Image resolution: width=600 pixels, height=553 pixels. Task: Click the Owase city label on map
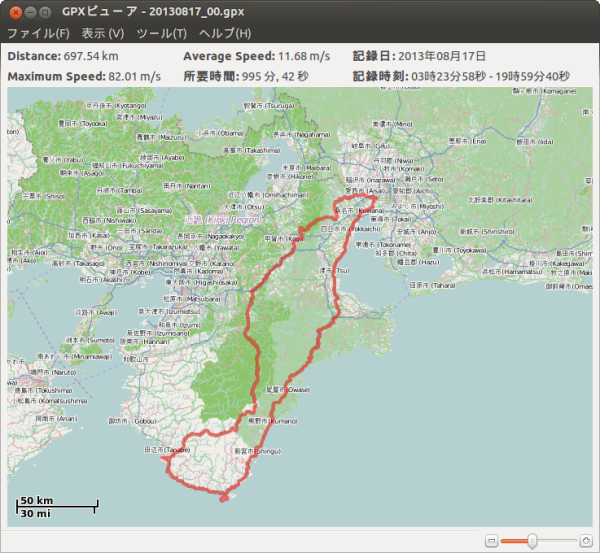[298, 391]
